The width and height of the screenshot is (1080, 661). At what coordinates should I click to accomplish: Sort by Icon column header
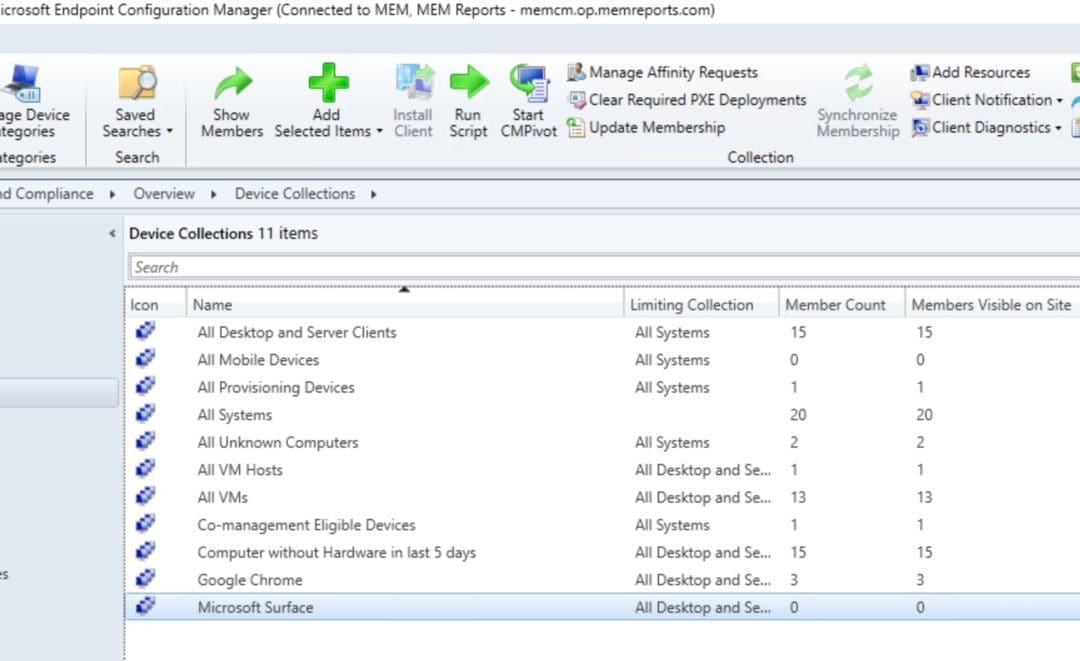156,304
